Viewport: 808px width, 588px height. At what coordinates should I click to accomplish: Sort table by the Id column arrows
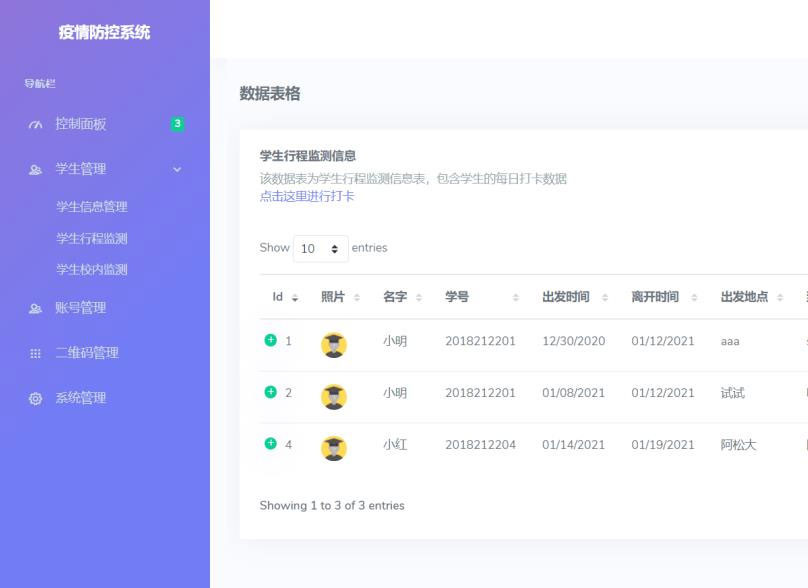point(295,298)
